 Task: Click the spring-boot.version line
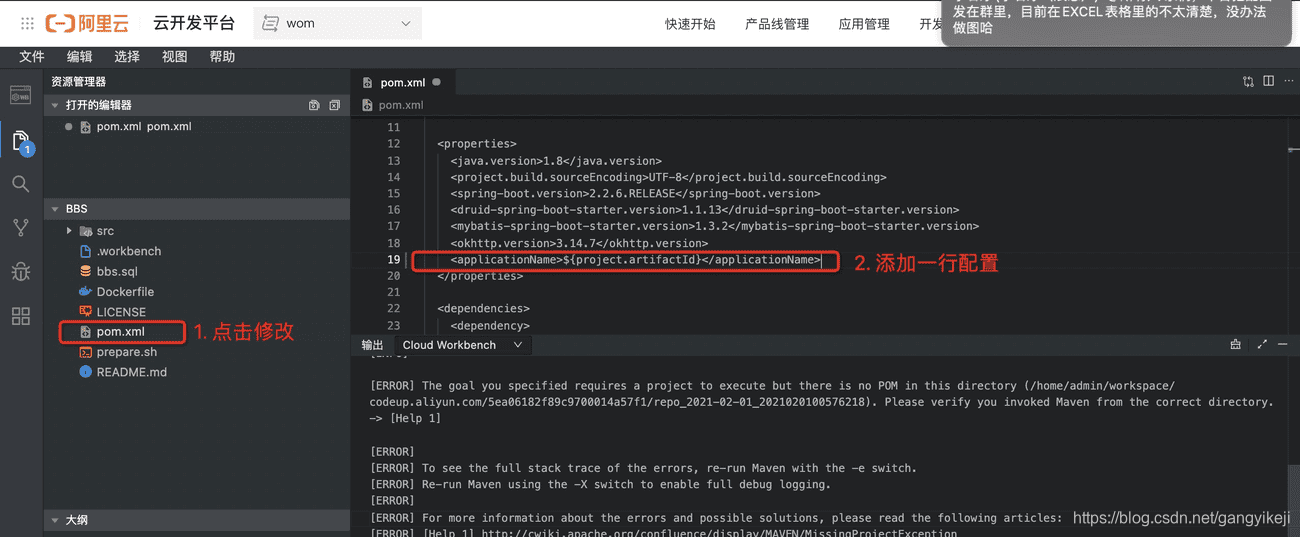click(x=634, y=194)
